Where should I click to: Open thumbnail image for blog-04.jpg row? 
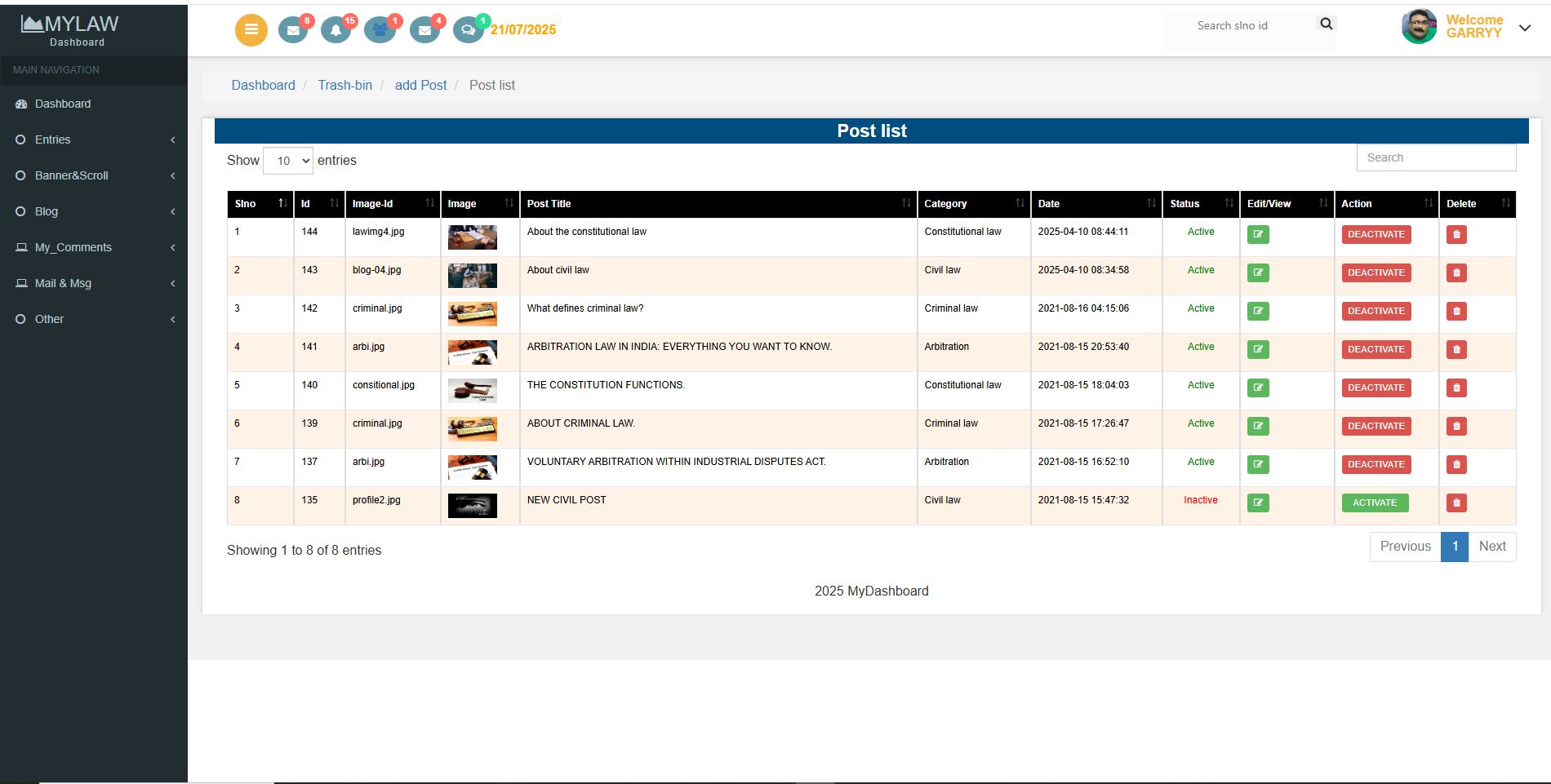tap(472, 276)
